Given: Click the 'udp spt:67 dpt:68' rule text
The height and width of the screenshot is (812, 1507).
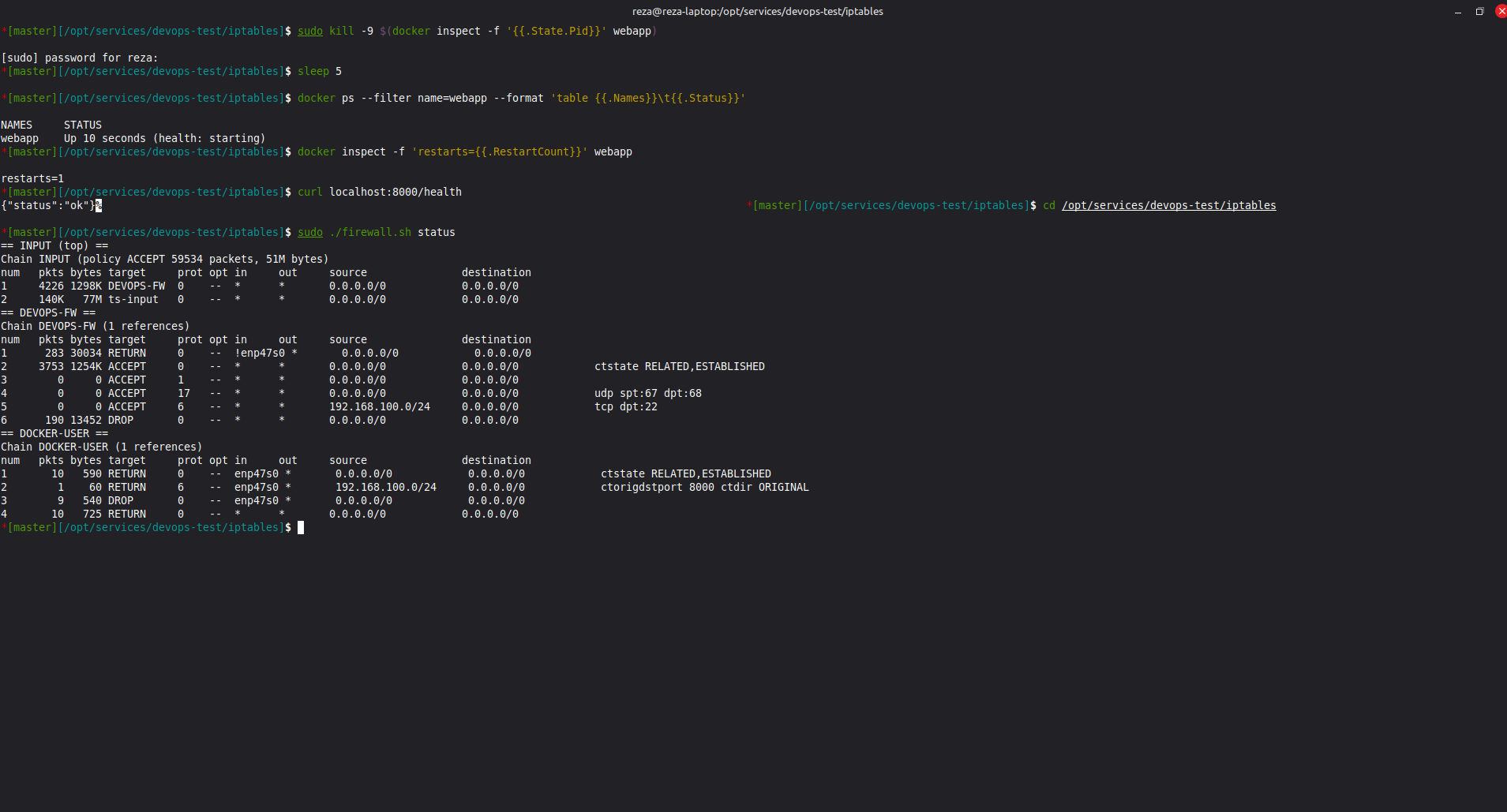Looking at the screenshot, I should (x=648, y=393).
